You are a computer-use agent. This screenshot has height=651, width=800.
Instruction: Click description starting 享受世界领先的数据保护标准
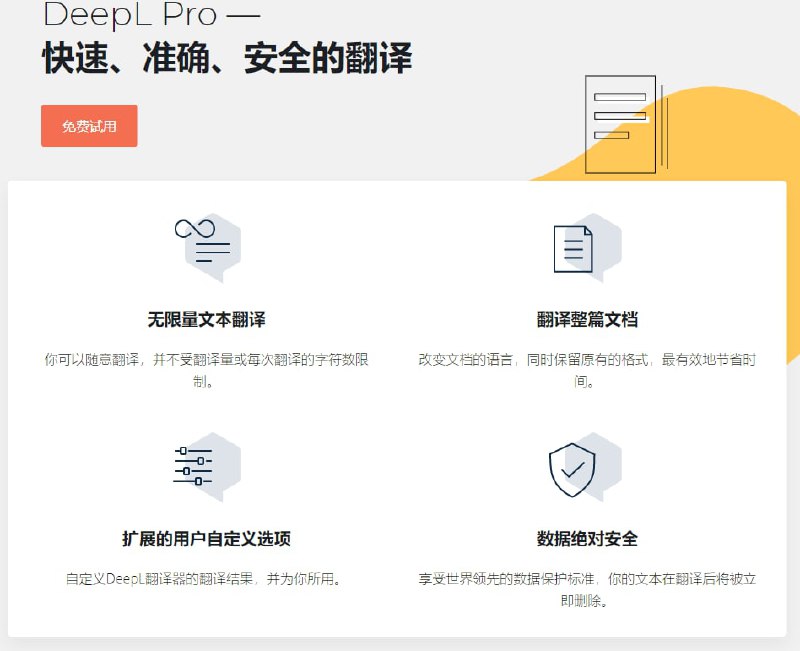[x=587, y=589]
